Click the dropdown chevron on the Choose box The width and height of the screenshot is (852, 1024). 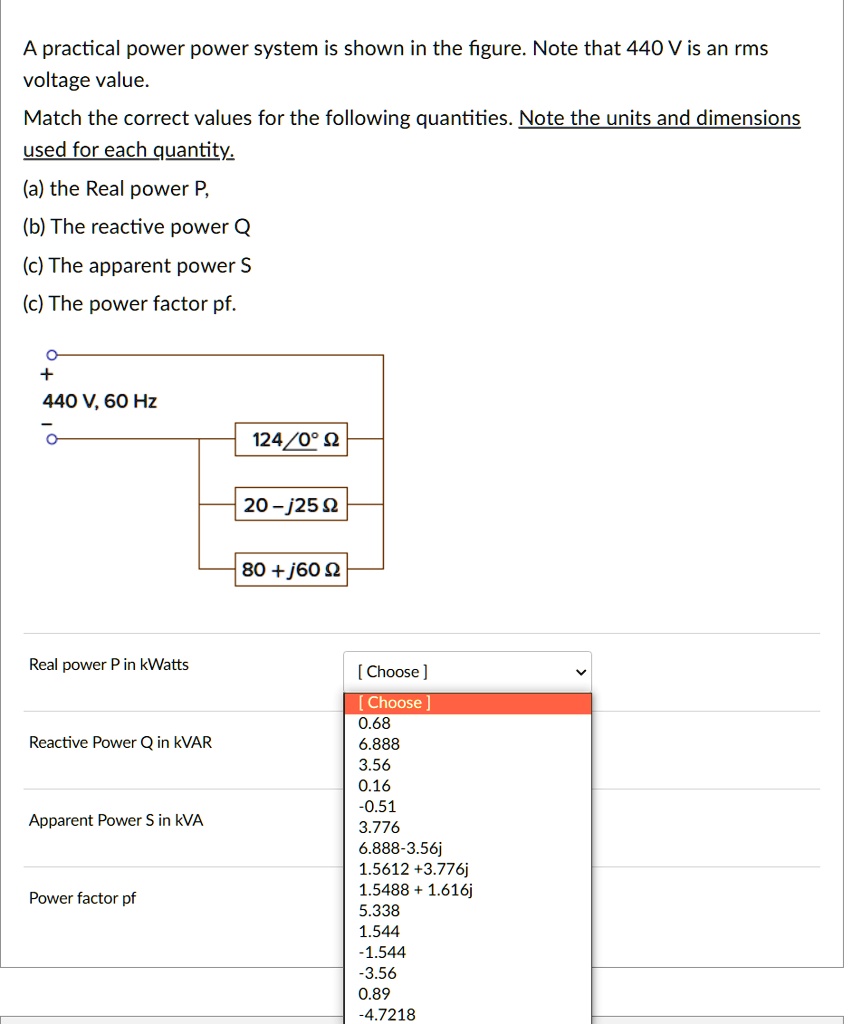[x=580, y=671]
